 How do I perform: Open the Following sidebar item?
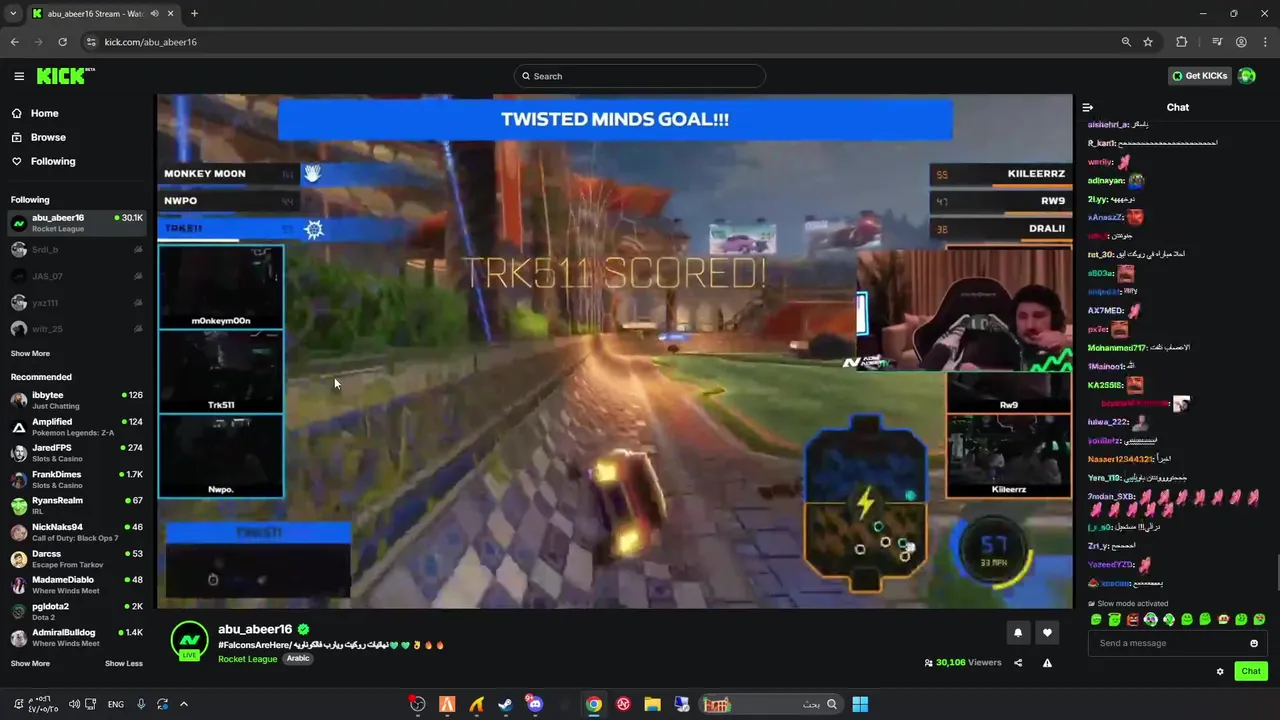coord(77,161)
